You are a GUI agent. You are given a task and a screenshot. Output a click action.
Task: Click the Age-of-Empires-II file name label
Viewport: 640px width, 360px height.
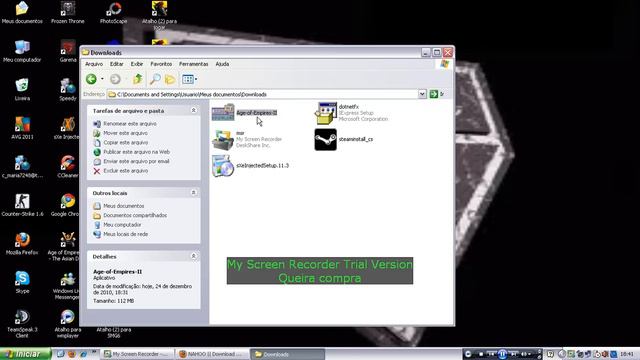point(256,113)
